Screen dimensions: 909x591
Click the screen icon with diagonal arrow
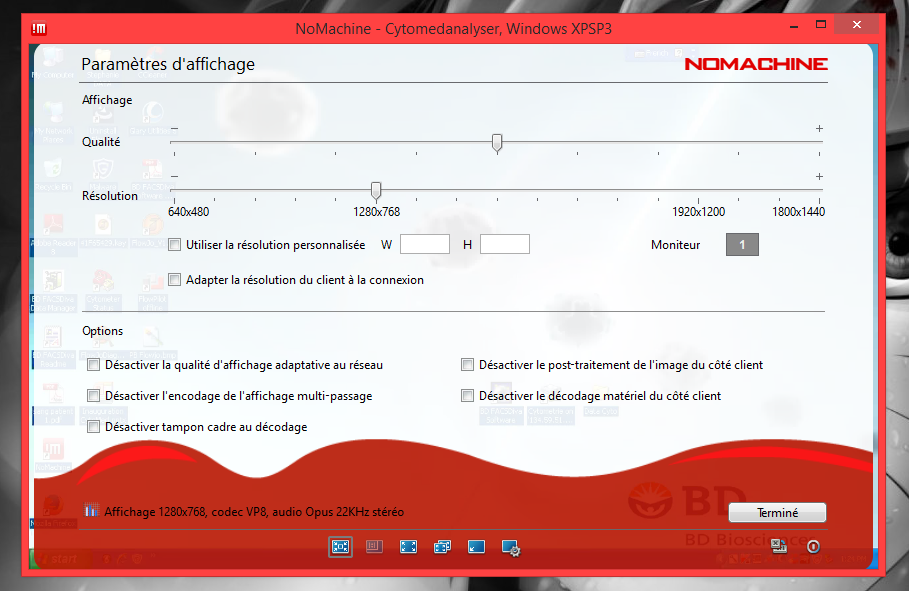pyautogui.click(x=477, y=546)
